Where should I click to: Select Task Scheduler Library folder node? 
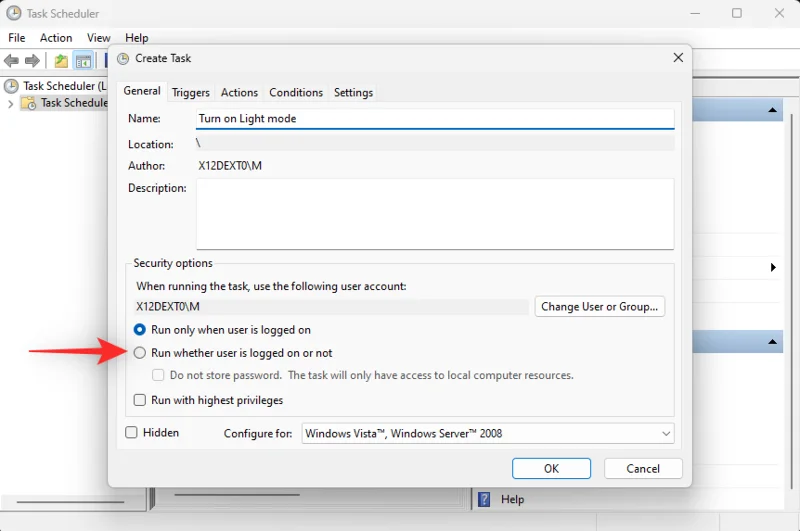pos(74,103)
